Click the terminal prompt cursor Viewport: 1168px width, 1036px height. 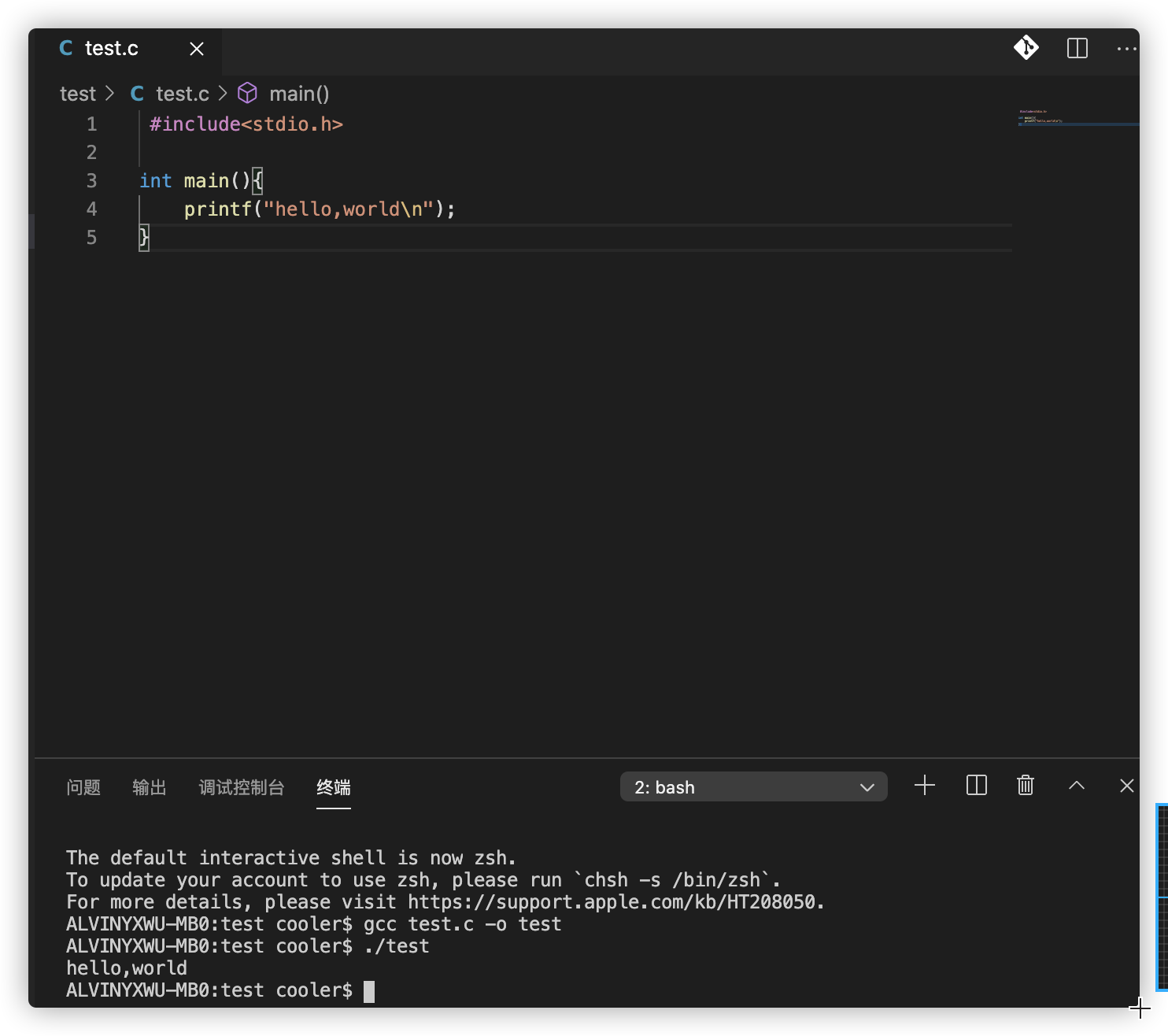[369, 991]
